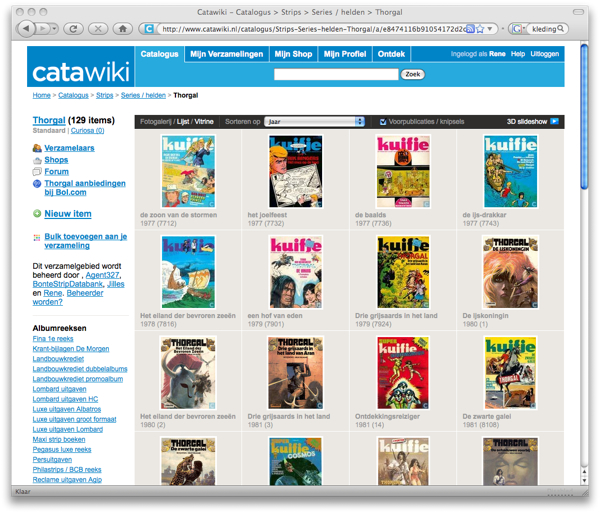The height and width of the screenshot is (513, 600).
Task: Go to browser home page icon
Action: coord(122,29)
